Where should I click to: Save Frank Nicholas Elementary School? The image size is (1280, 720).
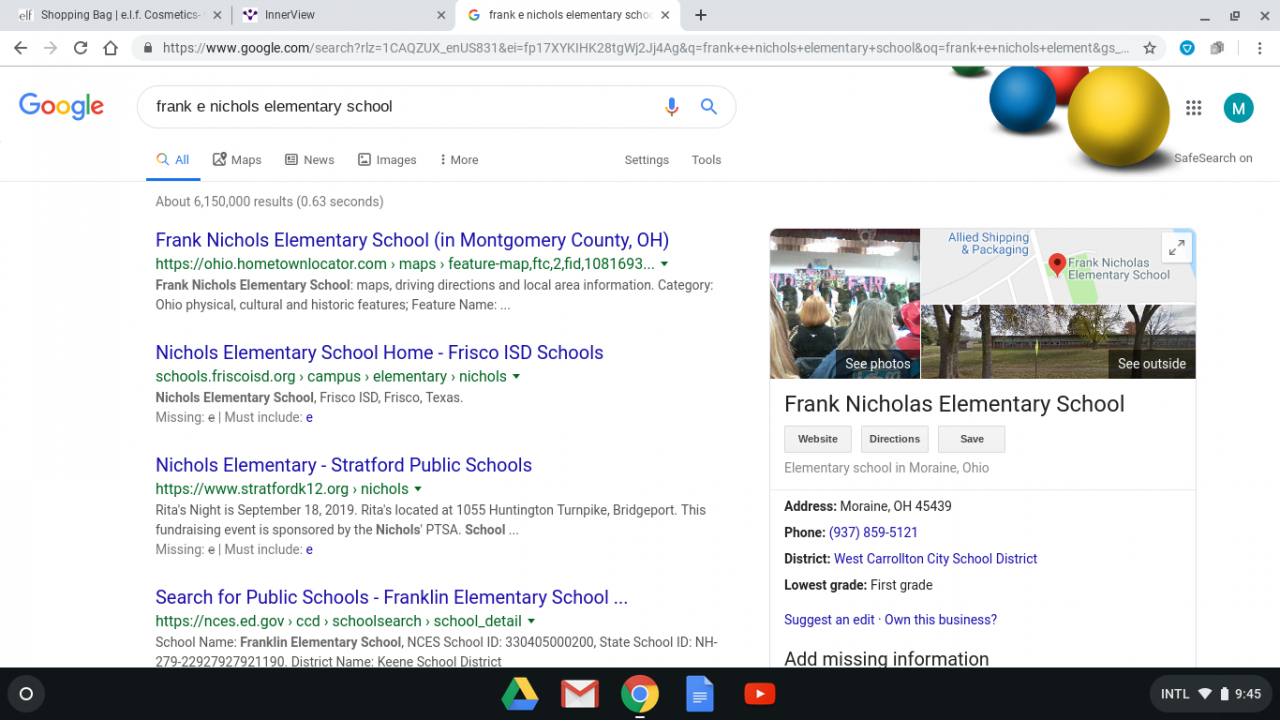tap(972, 439)
